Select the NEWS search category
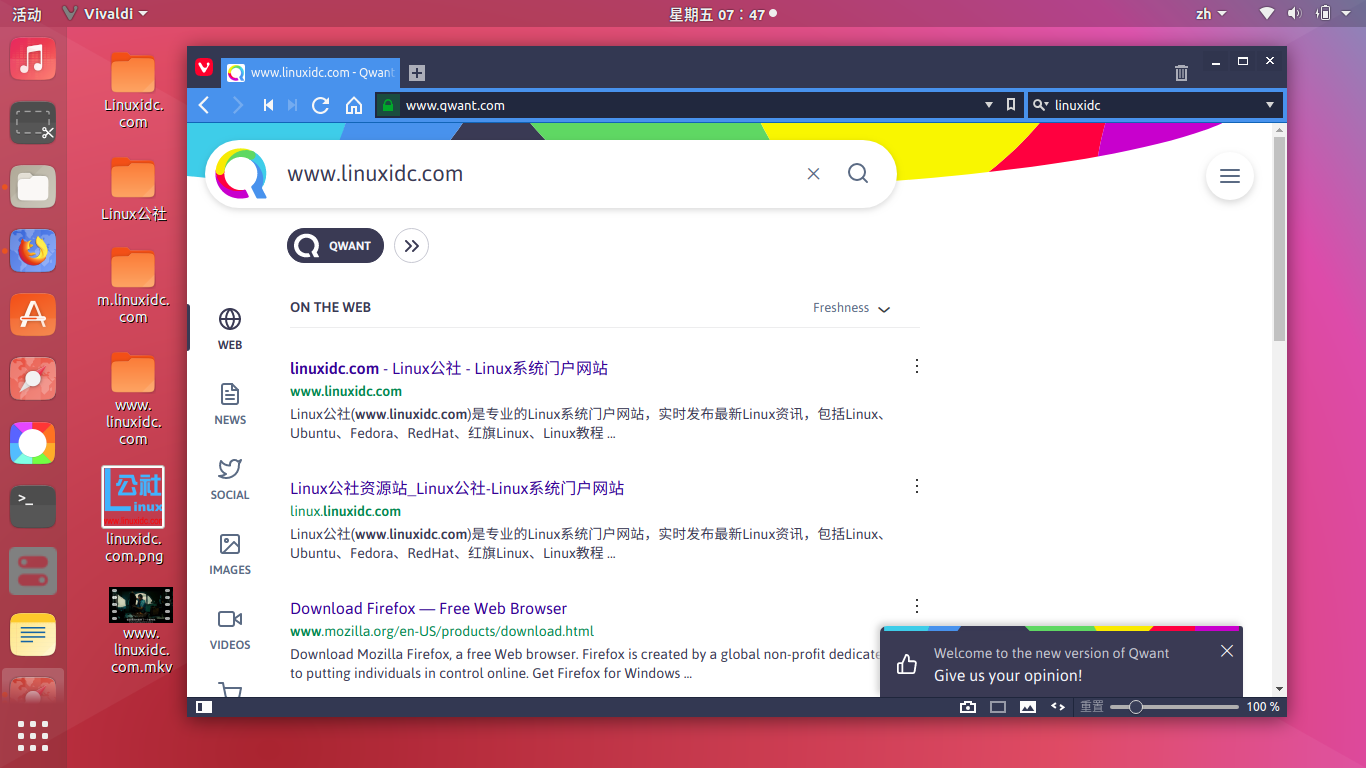The height and width of the screenshot is (768, 1366). [x=230, y=404]
